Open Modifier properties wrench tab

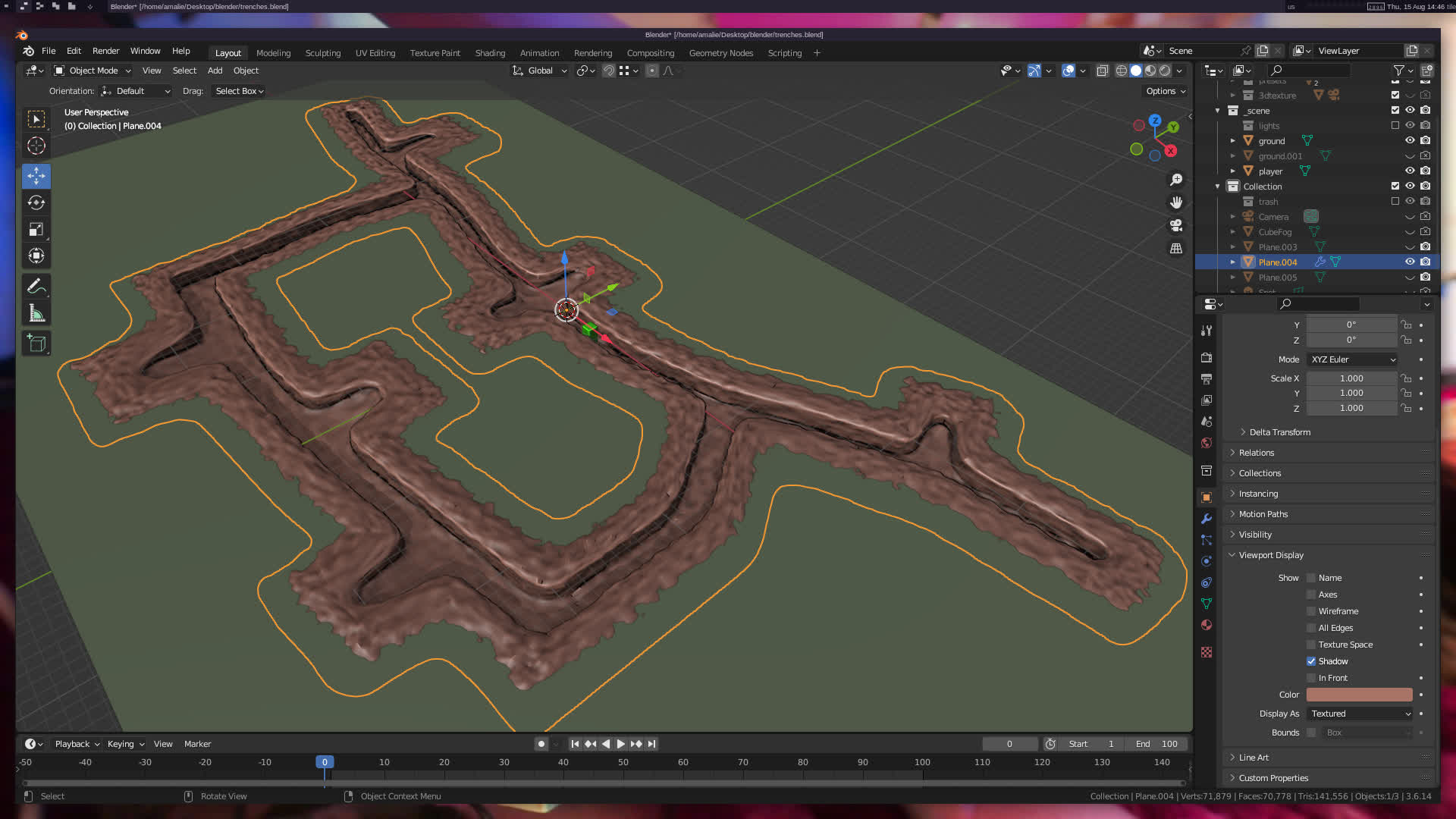coord(1207,519)
